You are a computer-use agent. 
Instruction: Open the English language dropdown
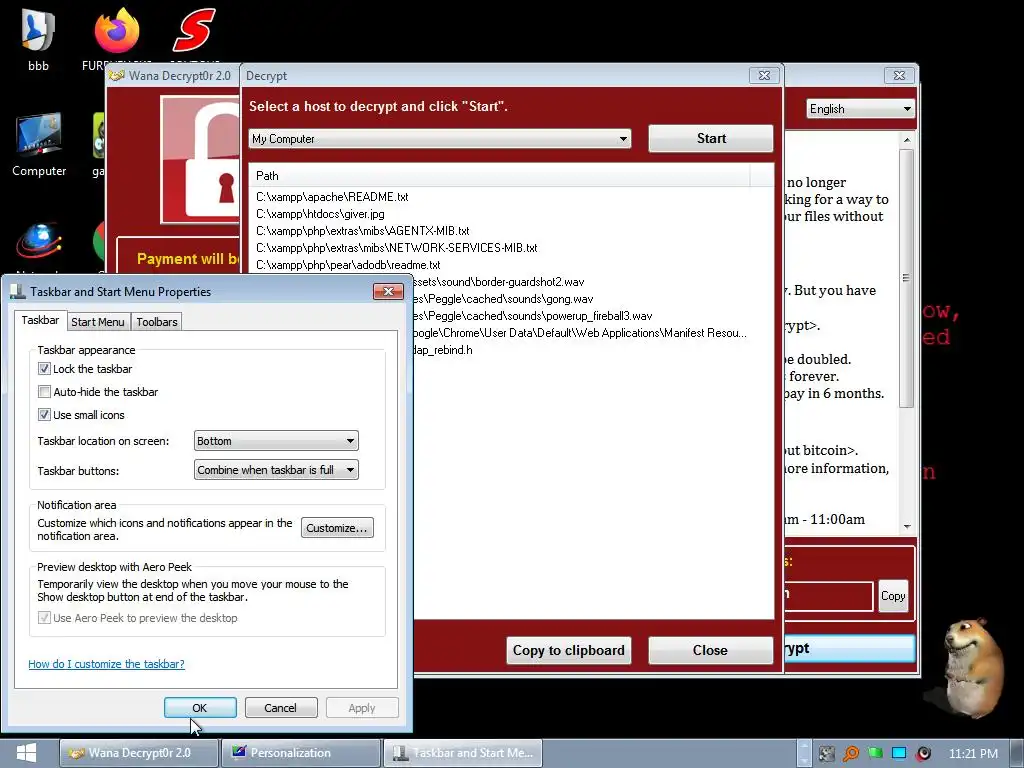(x=860, y=109)
